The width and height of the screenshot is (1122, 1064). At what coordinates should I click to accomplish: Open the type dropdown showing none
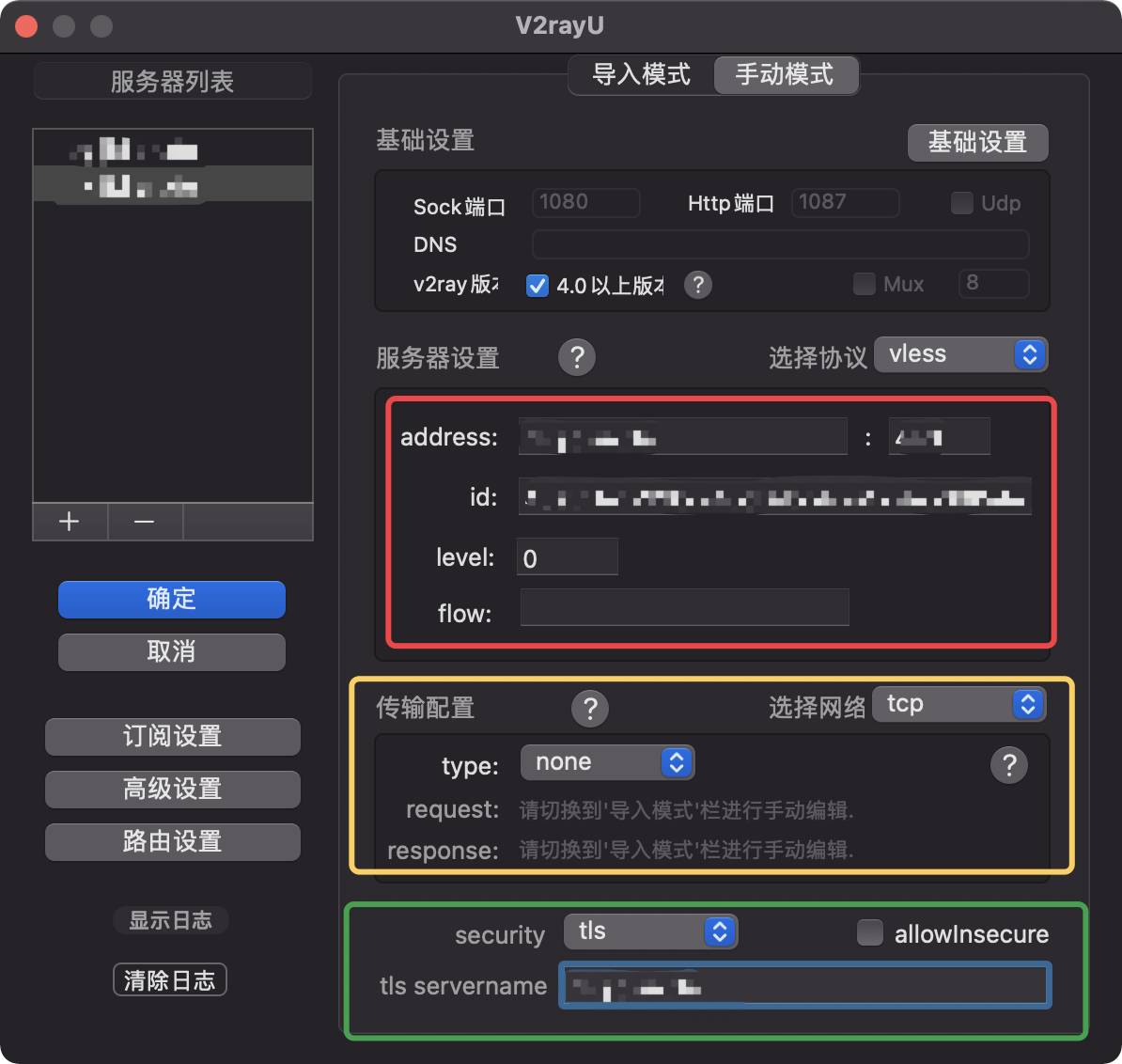tap(606, 762)
